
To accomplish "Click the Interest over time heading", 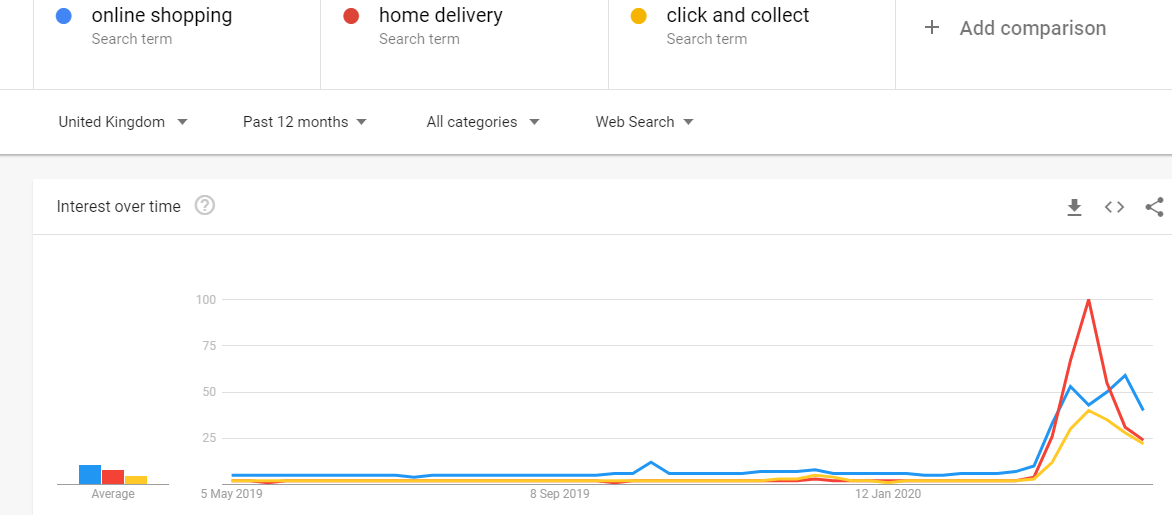I will [119, 206].
